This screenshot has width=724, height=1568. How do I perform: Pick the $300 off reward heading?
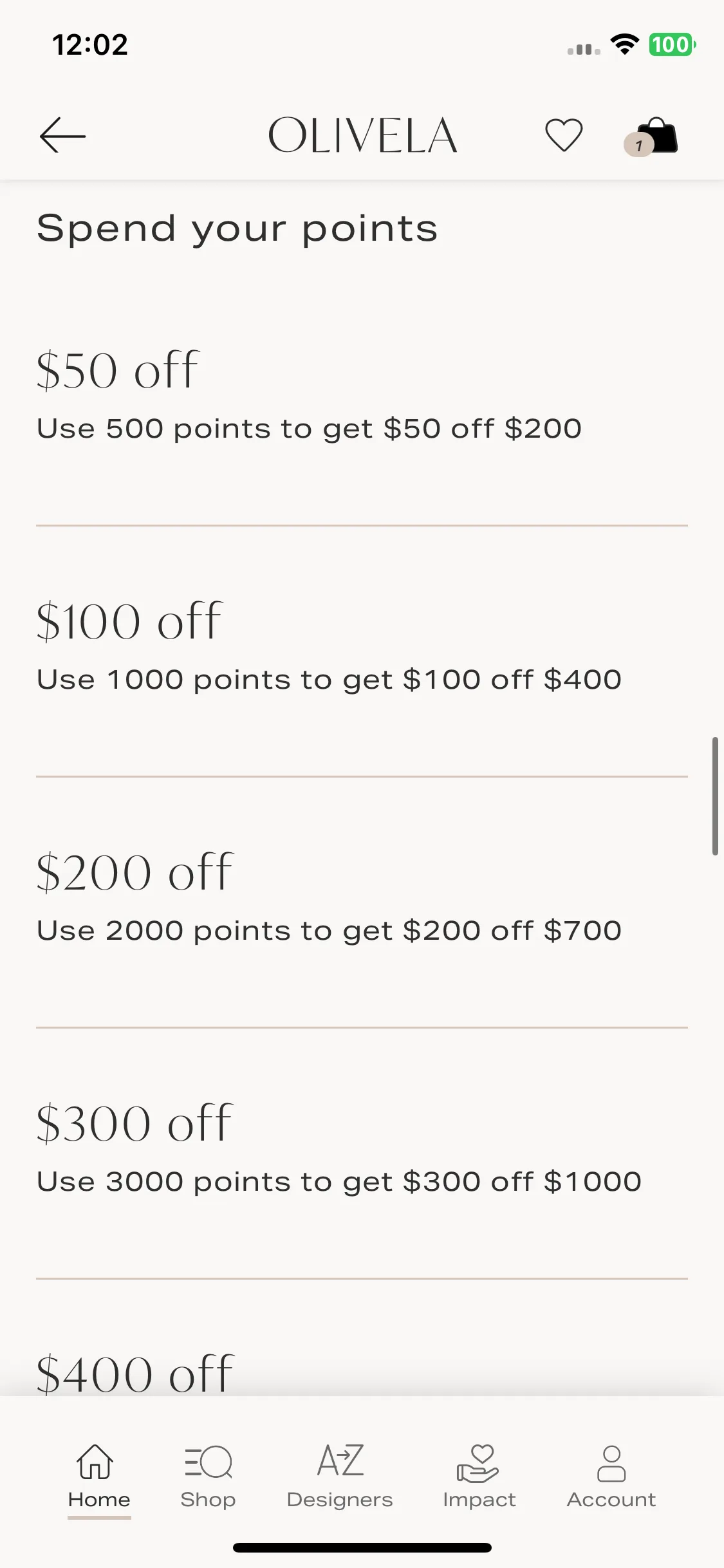point(134,1123)
